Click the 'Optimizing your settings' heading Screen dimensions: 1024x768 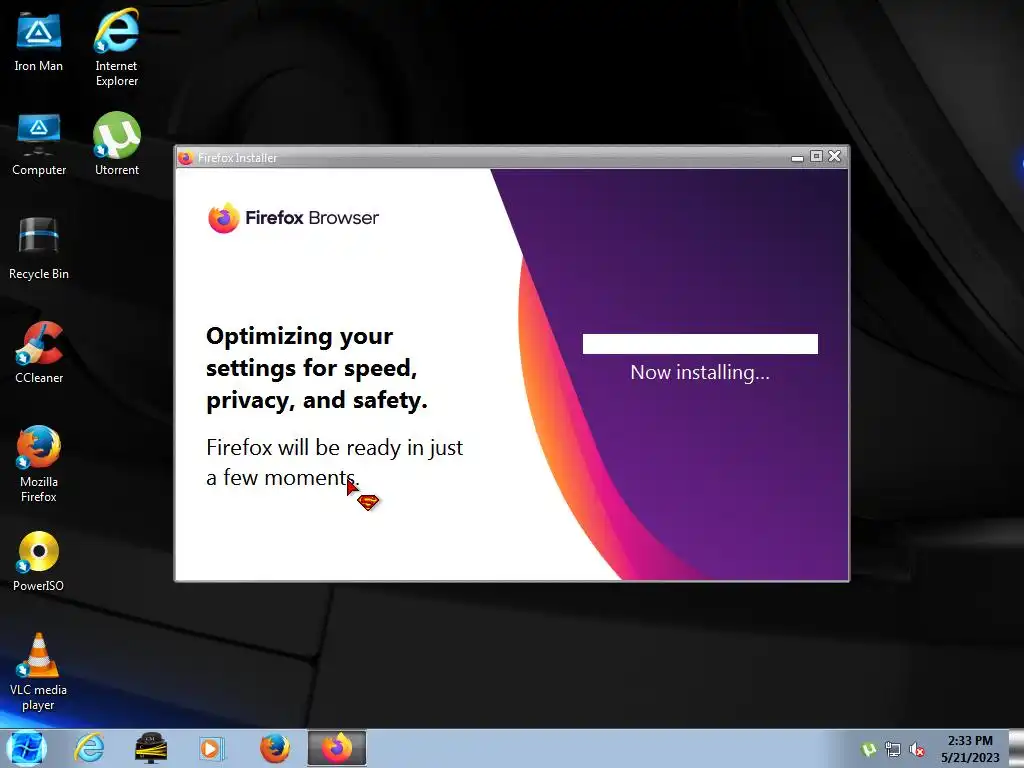click(317, 368)
